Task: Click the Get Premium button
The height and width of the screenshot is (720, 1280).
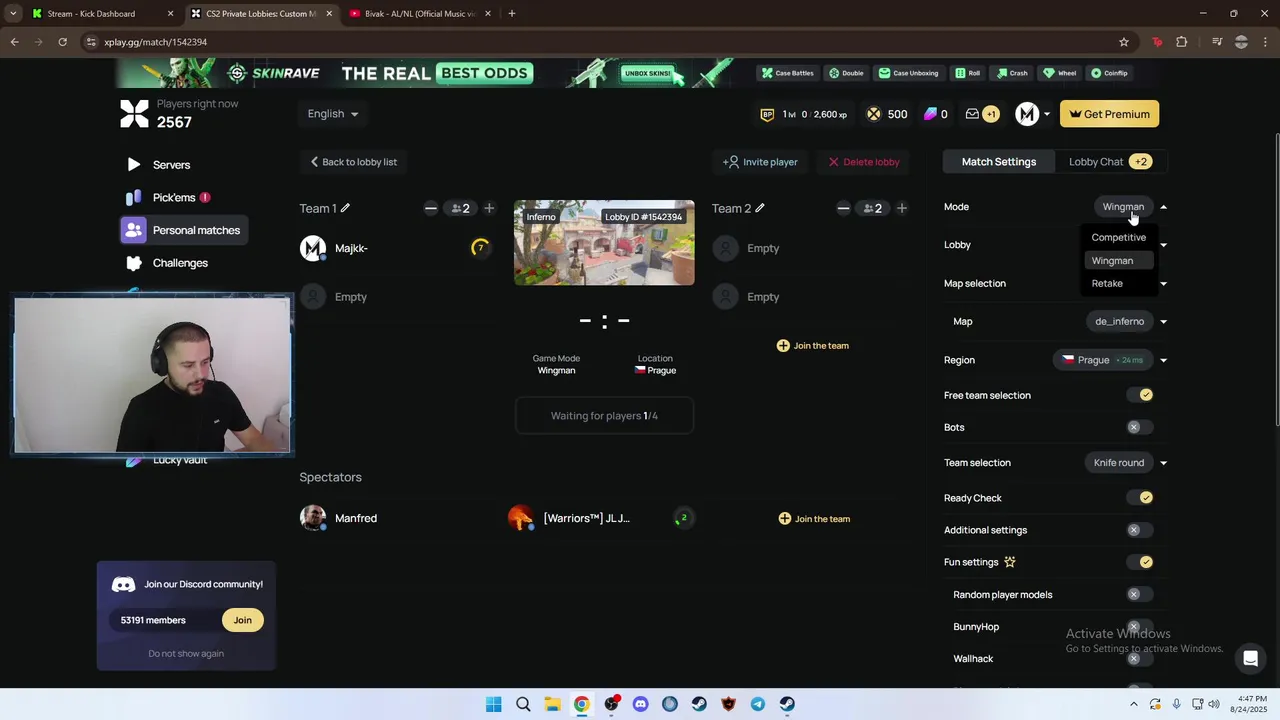Action: pyautogui.click(x=1110, y=114)
